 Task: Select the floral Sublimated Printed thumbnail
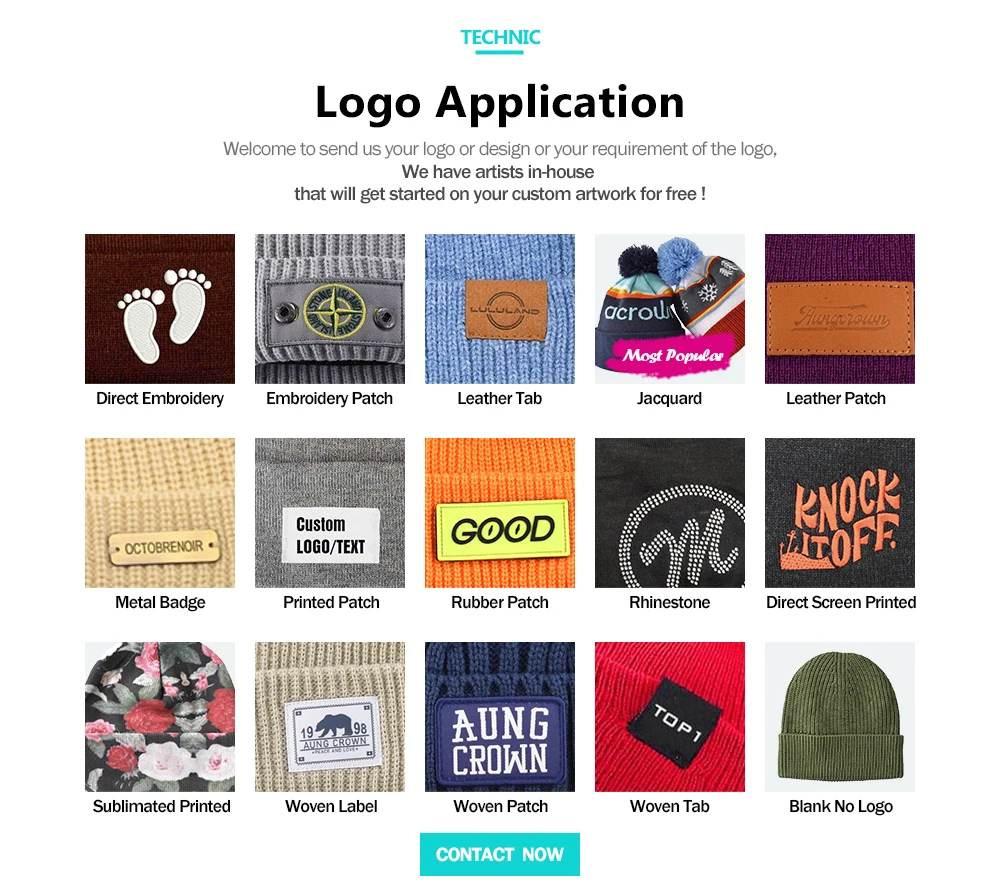(159, 717)
